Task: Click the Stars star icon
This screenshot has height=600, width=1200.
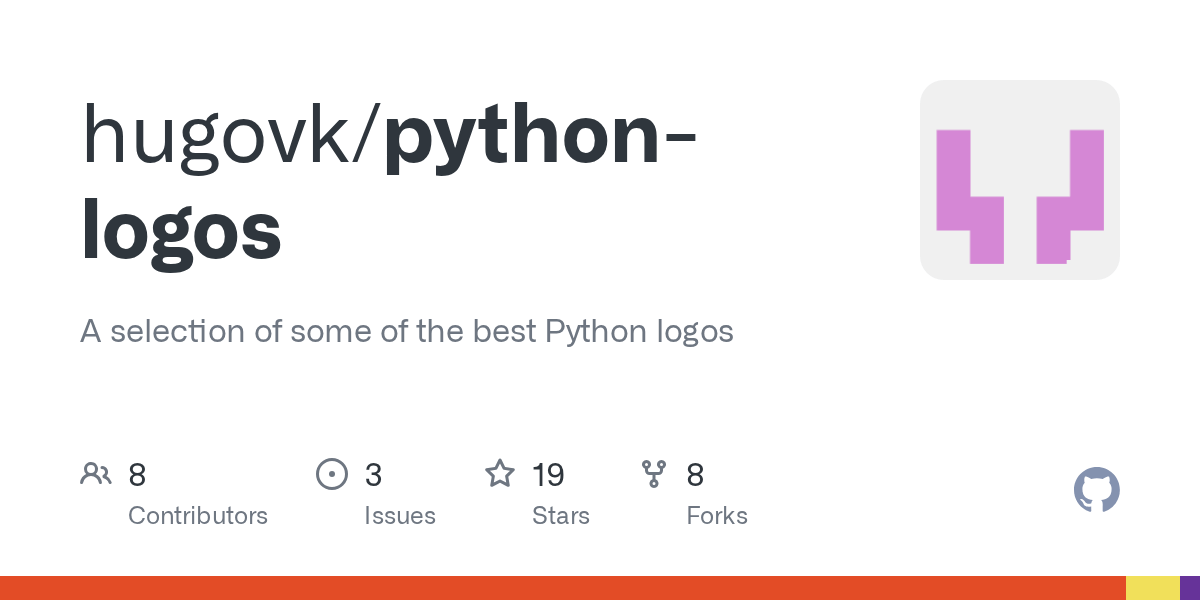Action: coord(500,473)
